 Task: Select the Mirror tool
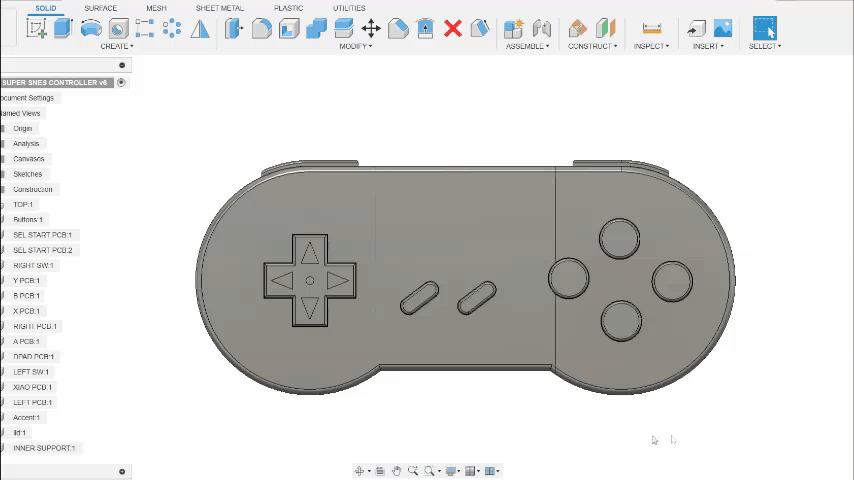tap(200, 28)
